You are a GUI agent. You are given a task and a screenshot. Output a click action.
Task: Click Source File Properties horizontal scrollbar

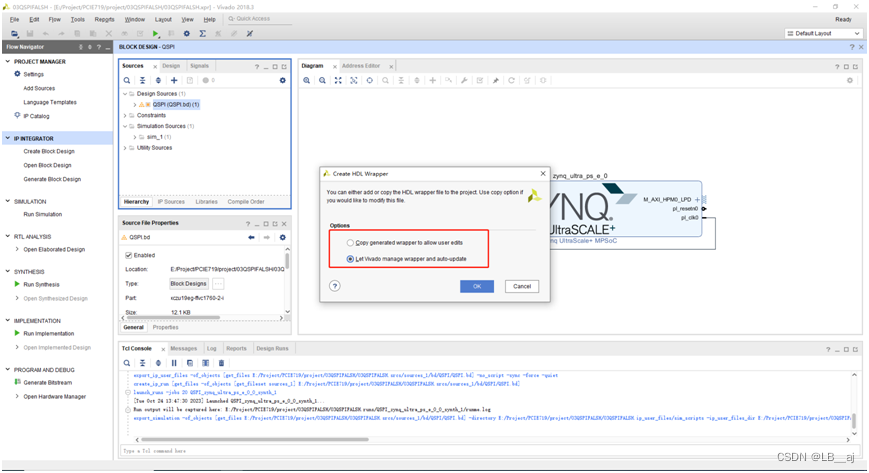(x=173, y=318)
